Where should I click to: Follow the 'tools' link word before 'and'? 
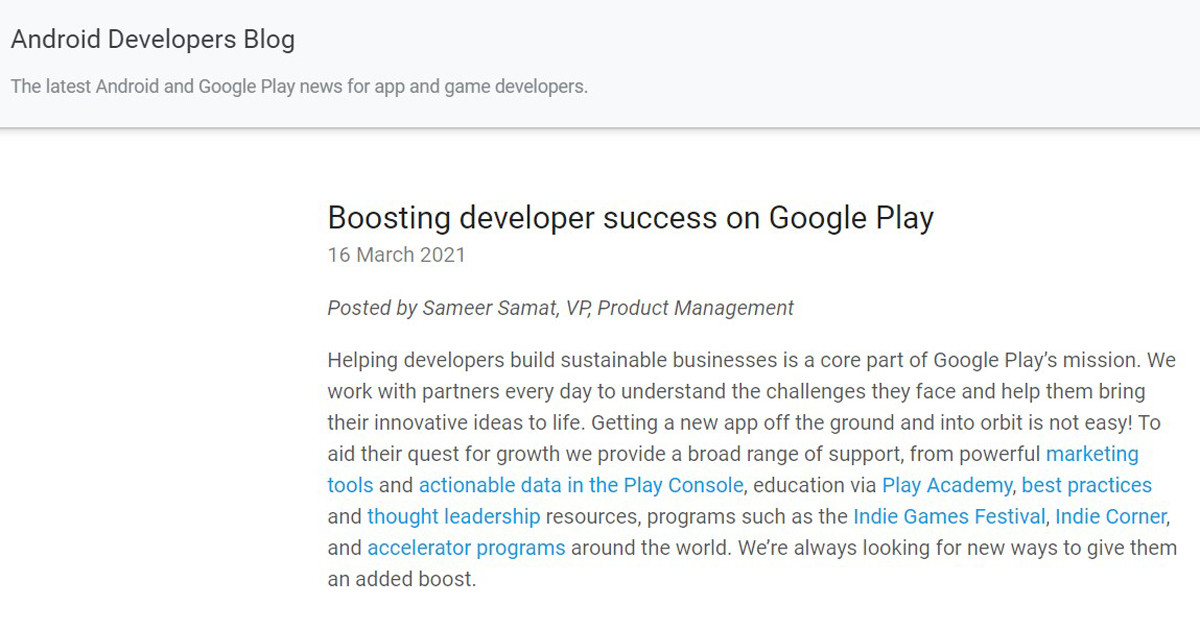point(350,486)
